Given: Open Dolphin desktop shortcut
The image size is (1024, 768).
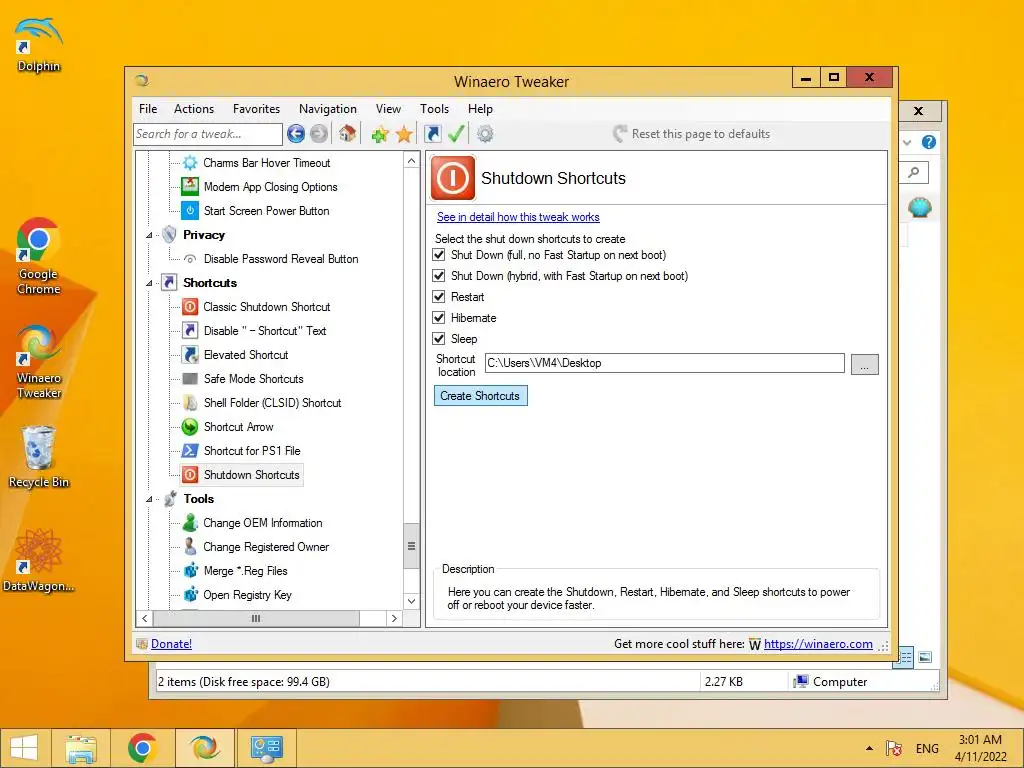Looking at the screenshot, I should [x=38, y=44].
